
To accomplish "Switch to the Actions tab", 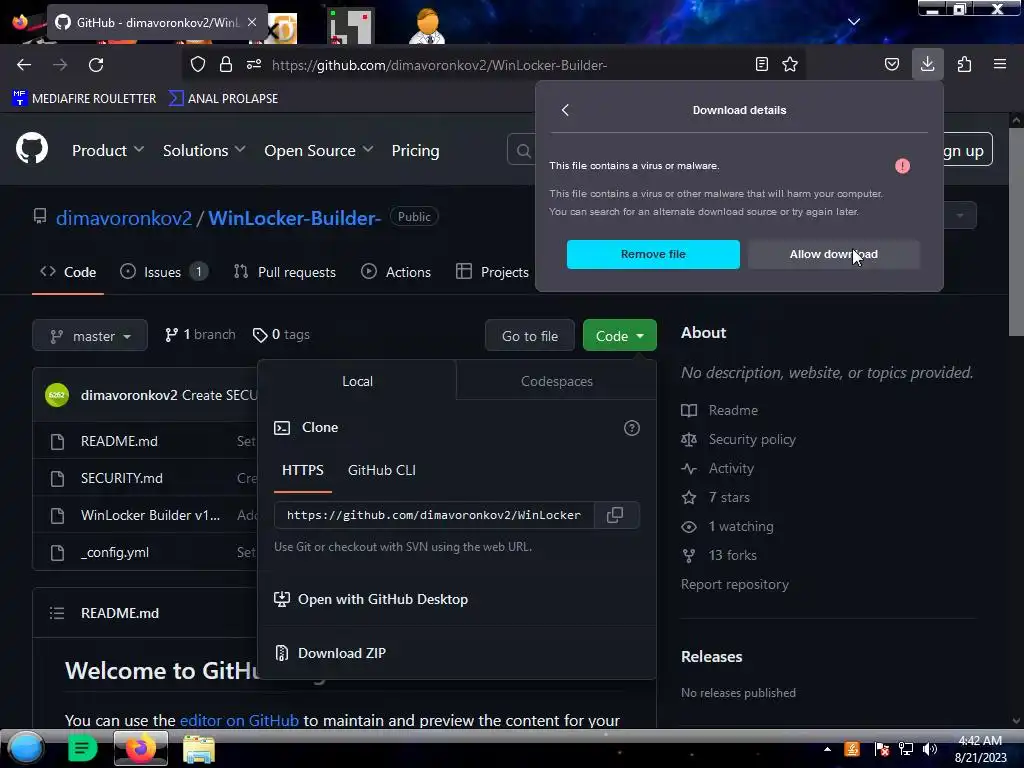I will click(x=396, y=272).
